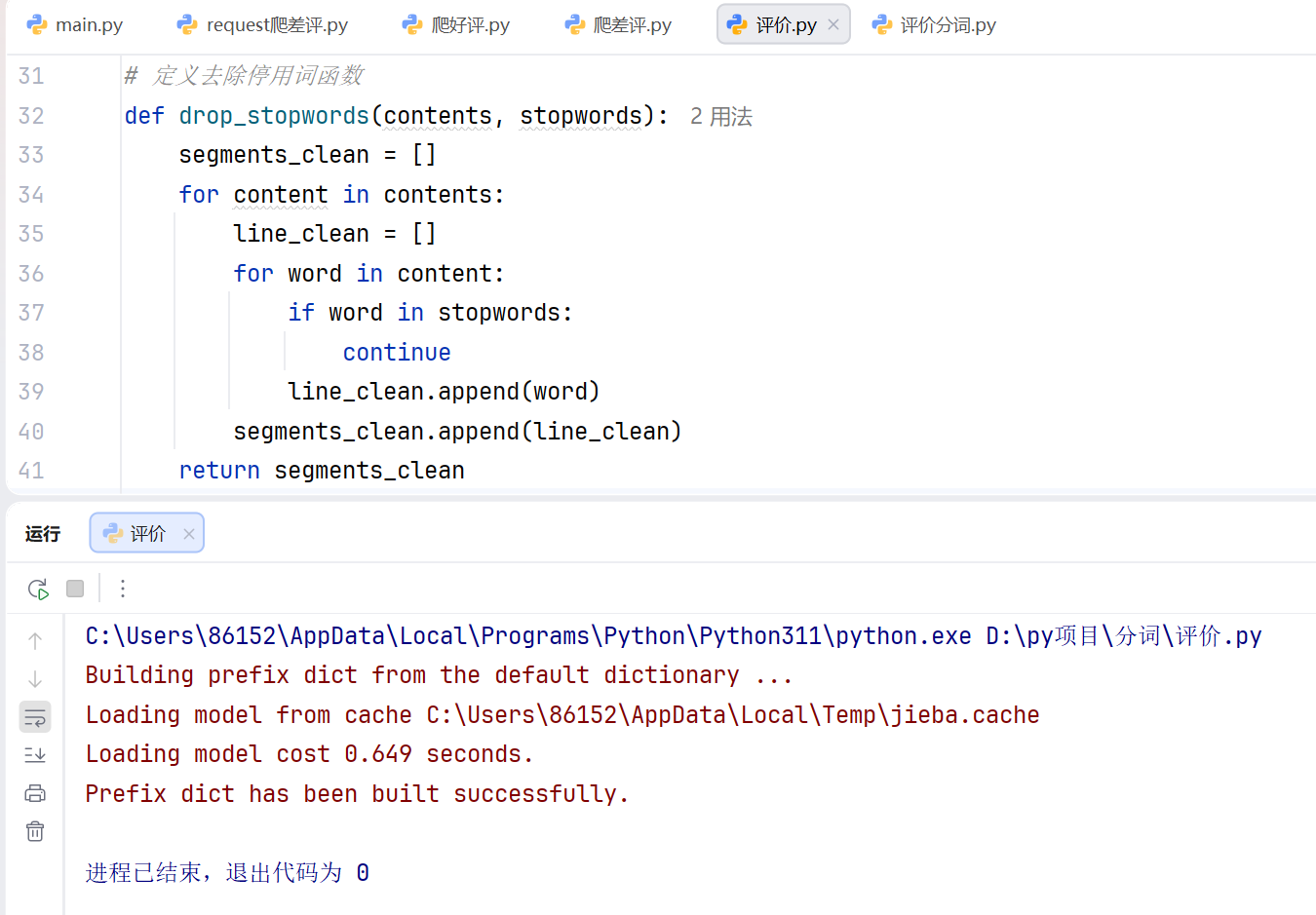Rerun the 评价 script

point(38,589)
